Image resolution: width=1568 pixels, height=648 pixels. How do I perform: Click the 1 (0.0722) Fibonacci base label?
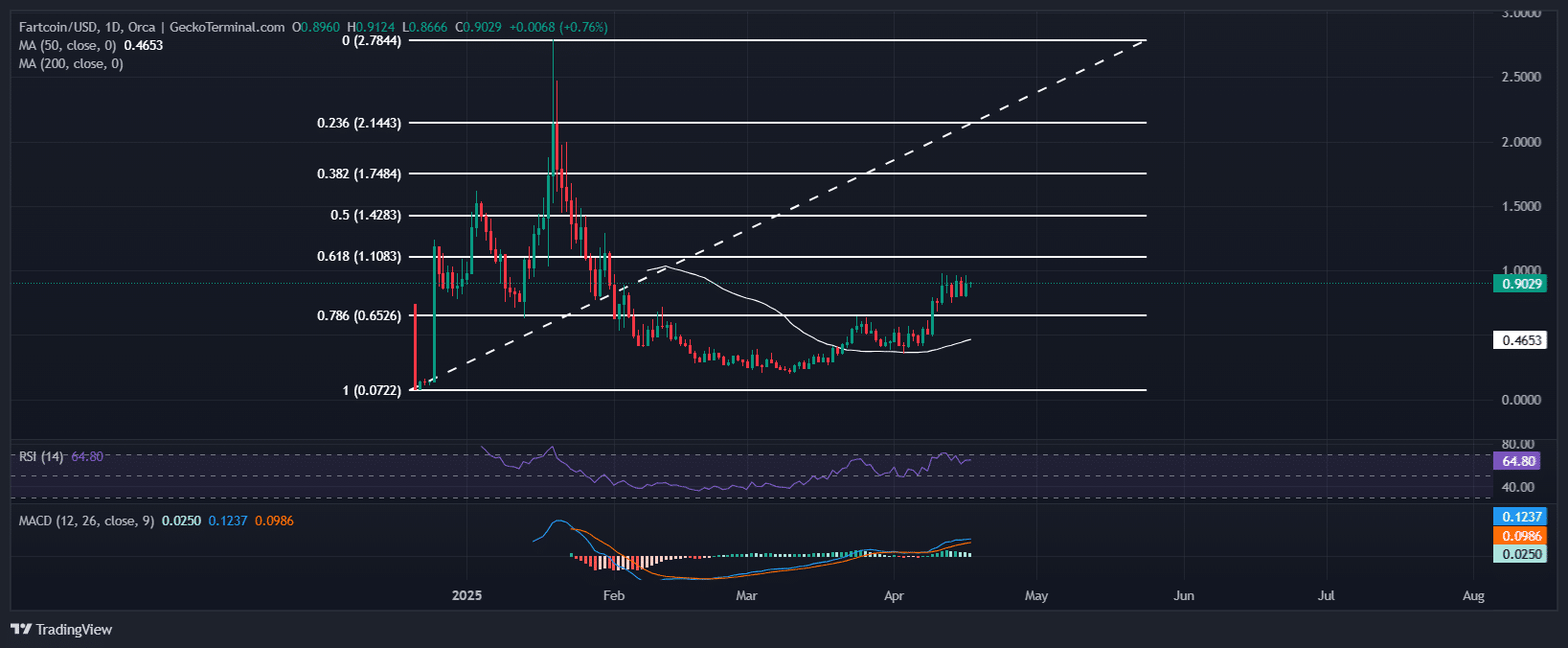coord(372,390)
